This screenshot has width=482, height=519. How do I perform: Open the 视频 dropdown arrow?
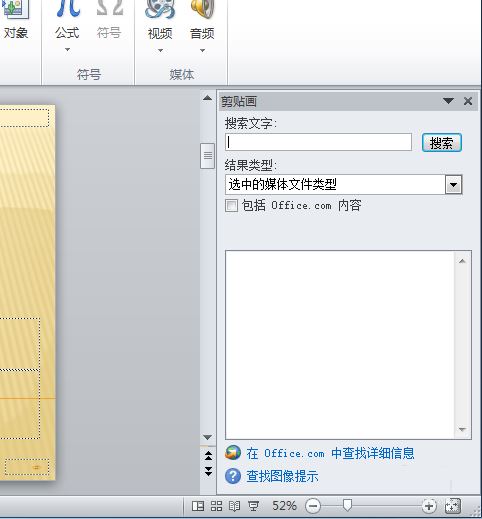coord(160,50)
